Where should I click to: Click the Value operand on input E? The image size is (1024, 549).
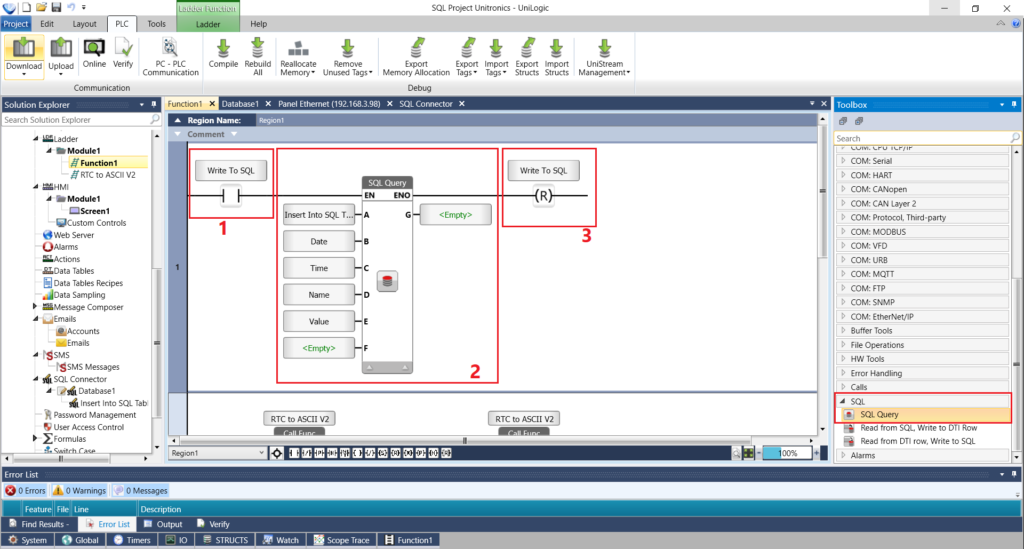(x=319, y=321)
